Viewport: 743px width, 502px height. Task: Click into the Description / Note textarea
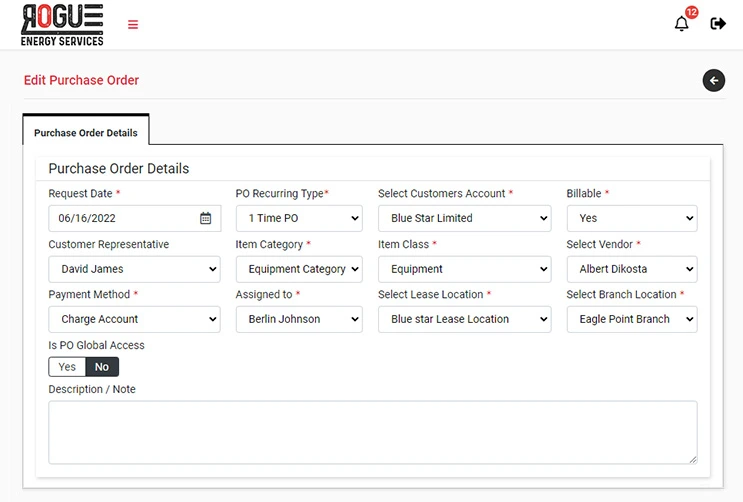[372, 432]
